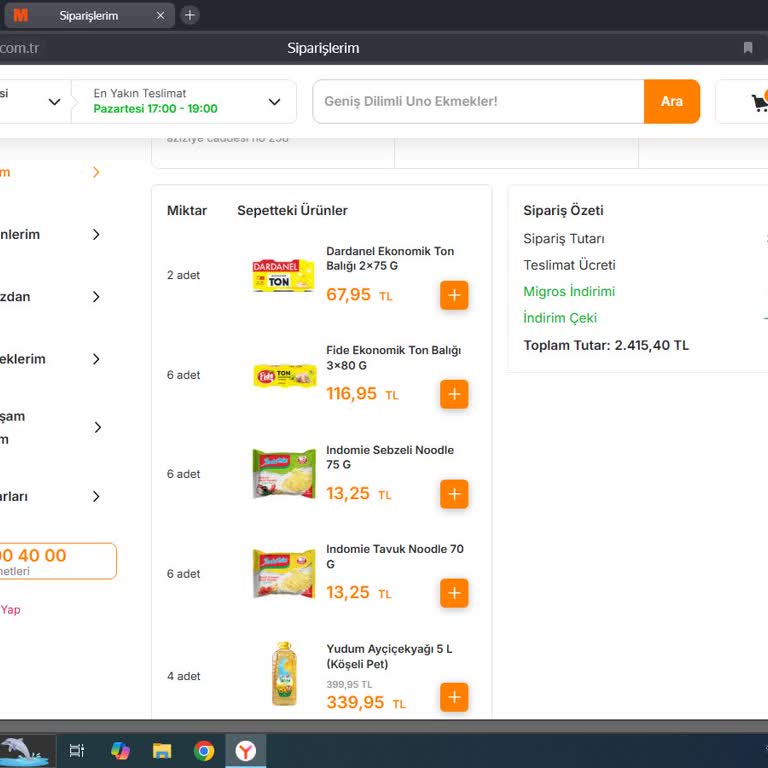
Task: Click the Migros M tab favicon
Action: (21, 16)
